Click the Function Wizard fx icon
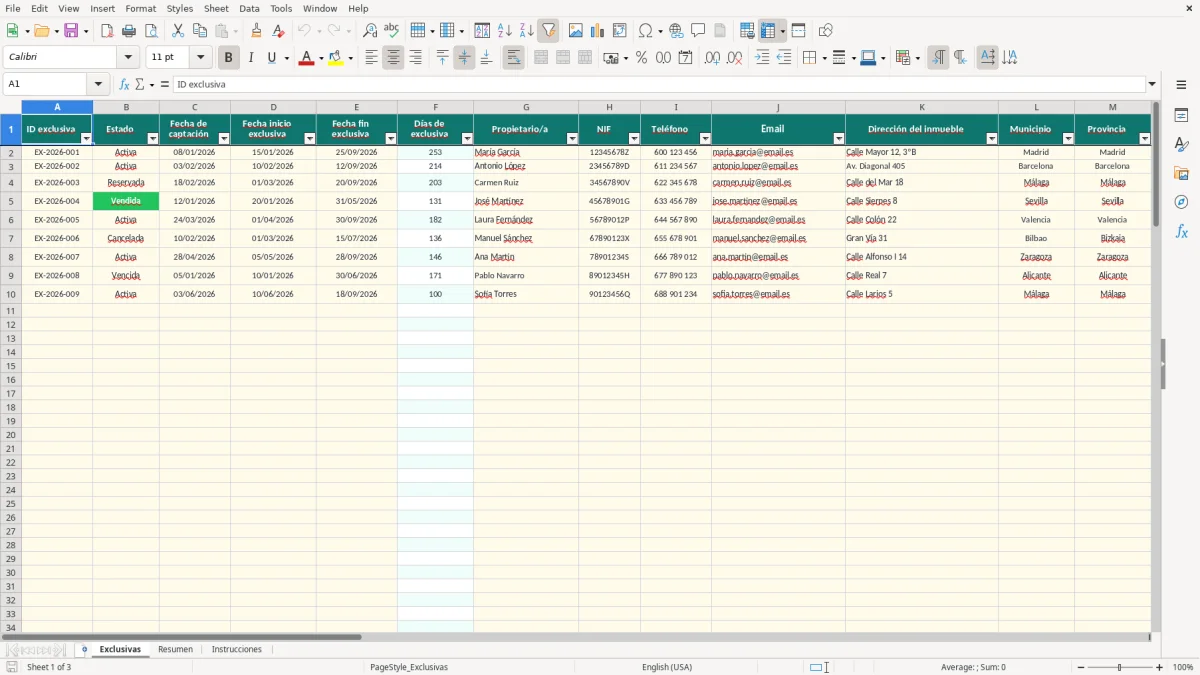 coord(124,84)
